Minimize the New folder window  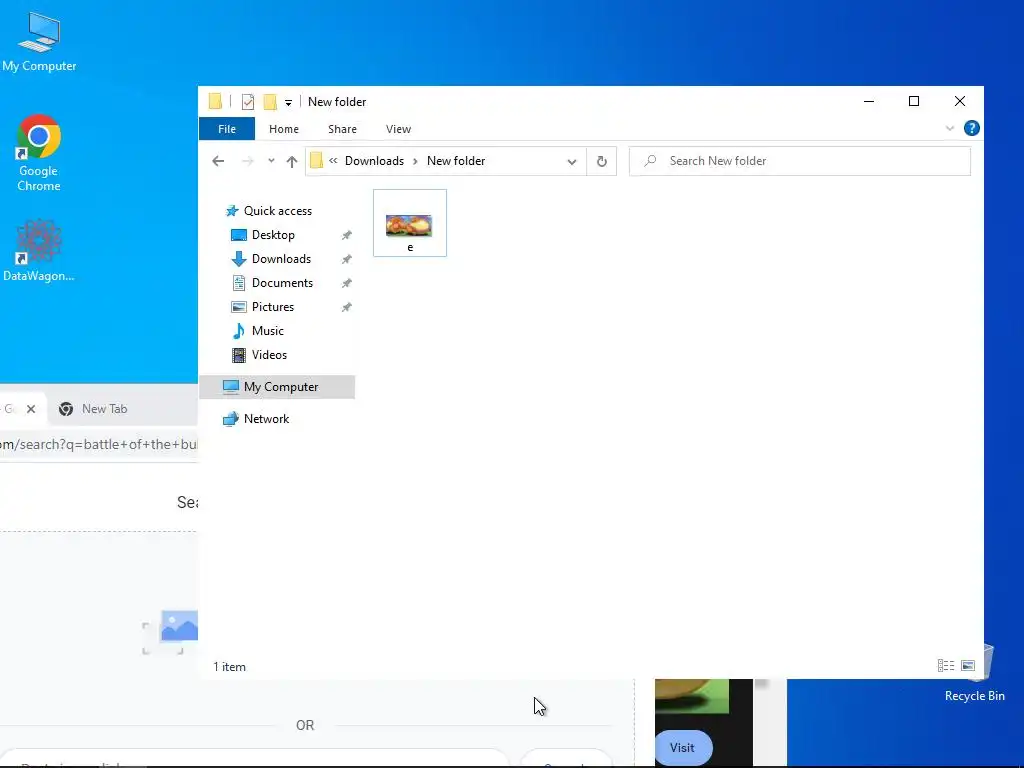(869, 101)
